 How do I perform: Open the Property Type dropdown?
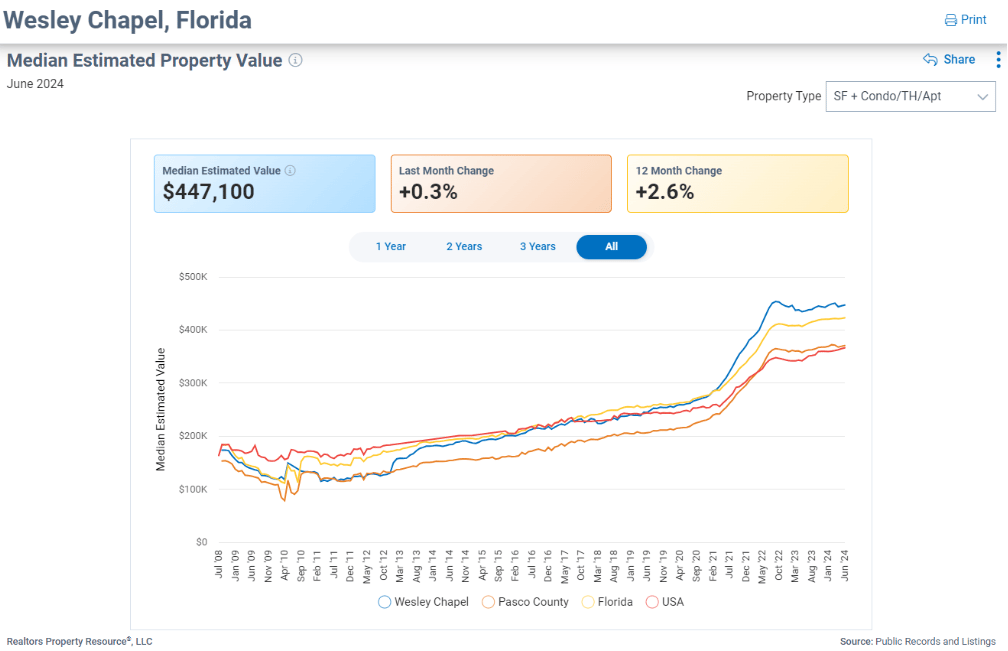click(909, 97)
